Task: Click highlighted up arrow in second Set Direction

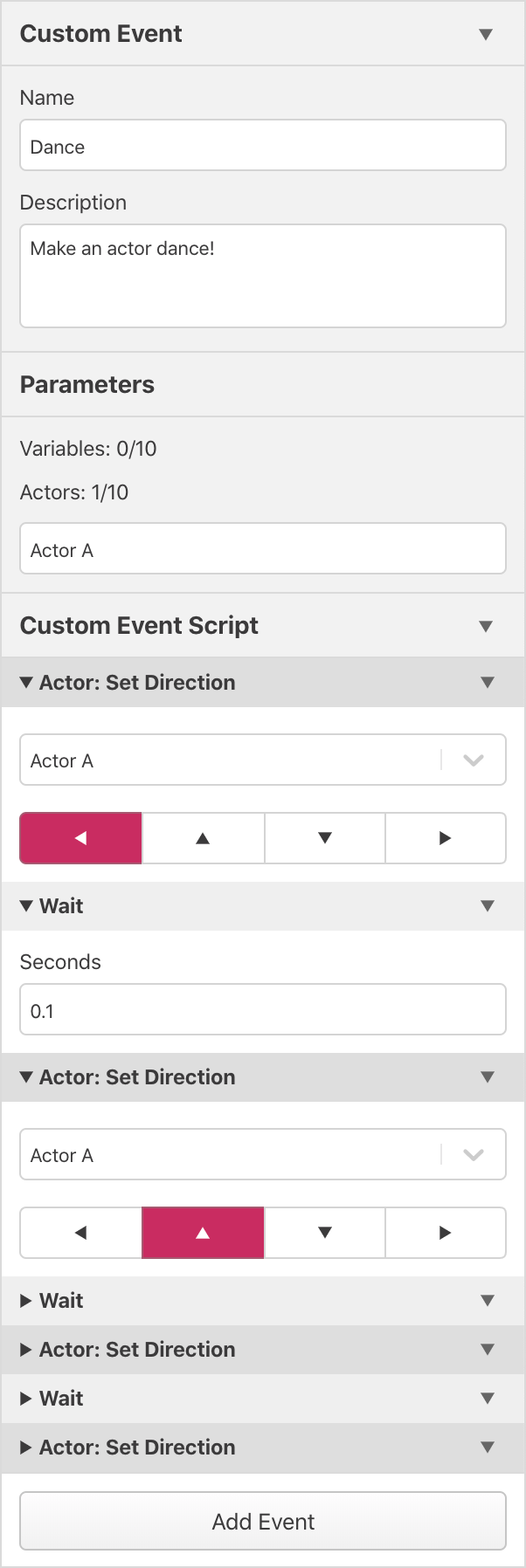Action: [x=203, y=1233]
